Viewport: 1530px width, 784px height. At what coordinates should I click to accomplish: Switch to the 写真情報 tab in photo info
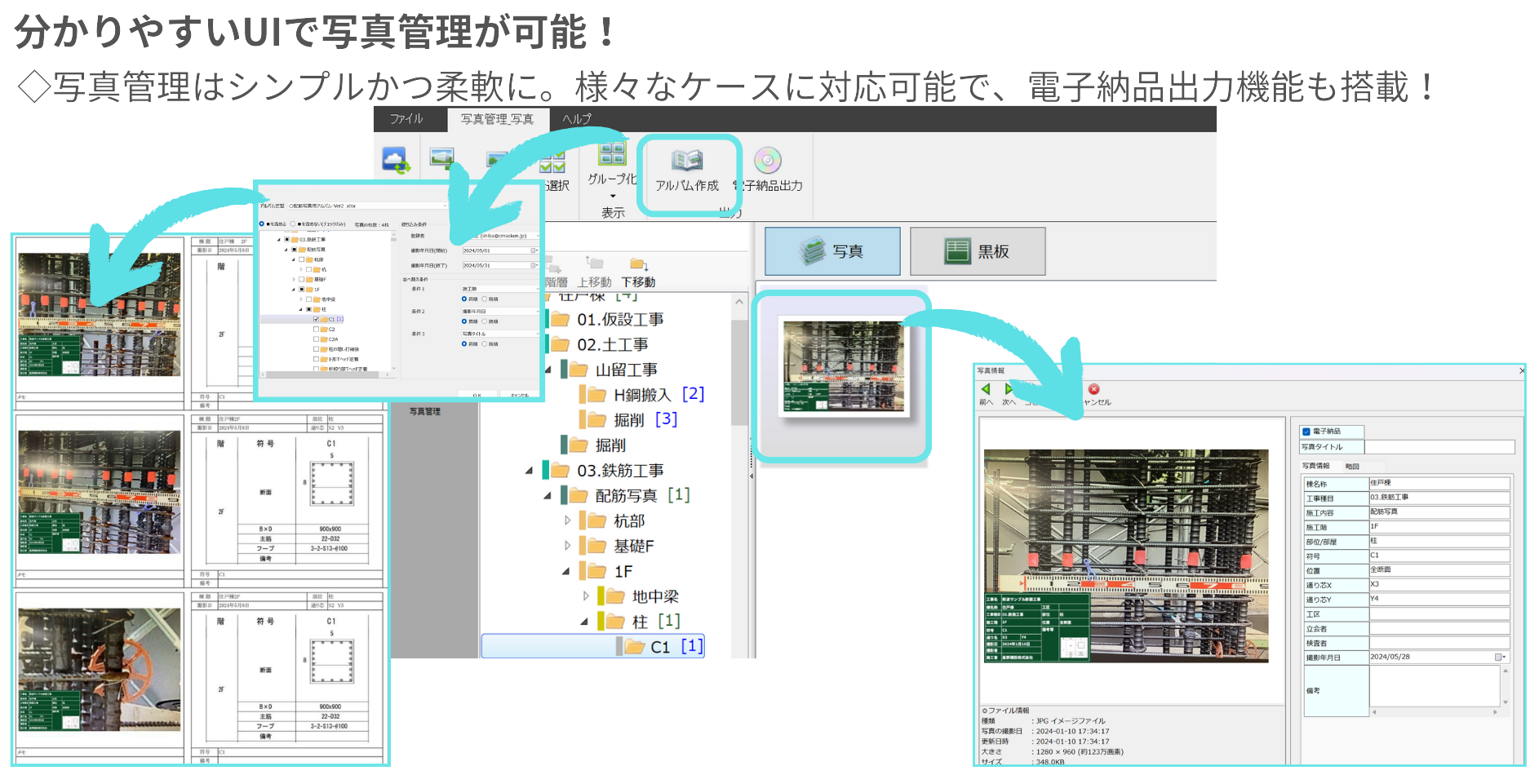[1315, 466]
